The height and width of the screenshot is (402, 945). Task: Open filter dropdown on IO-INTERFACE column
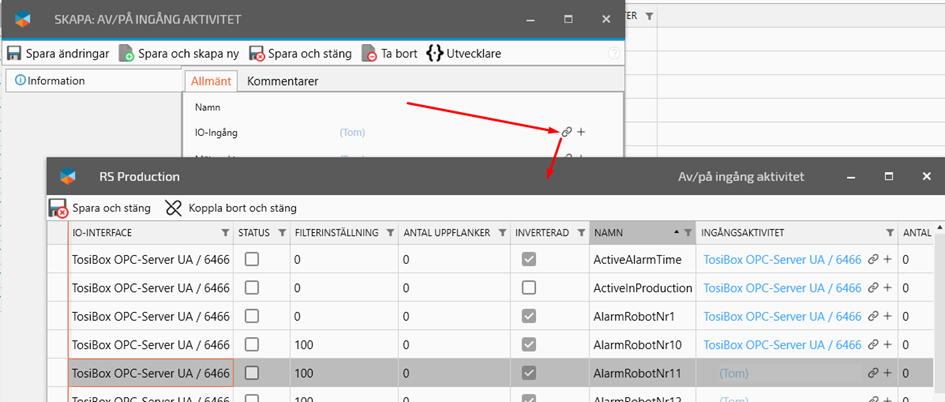click(226, 233)
